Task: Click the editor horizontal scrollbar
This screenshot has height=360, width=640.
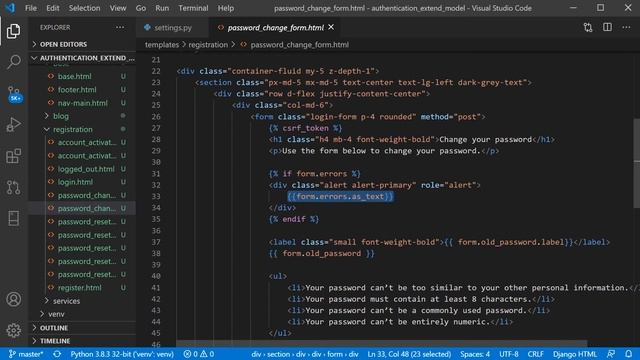Action: pyautogui.click(x=382, y=343)
